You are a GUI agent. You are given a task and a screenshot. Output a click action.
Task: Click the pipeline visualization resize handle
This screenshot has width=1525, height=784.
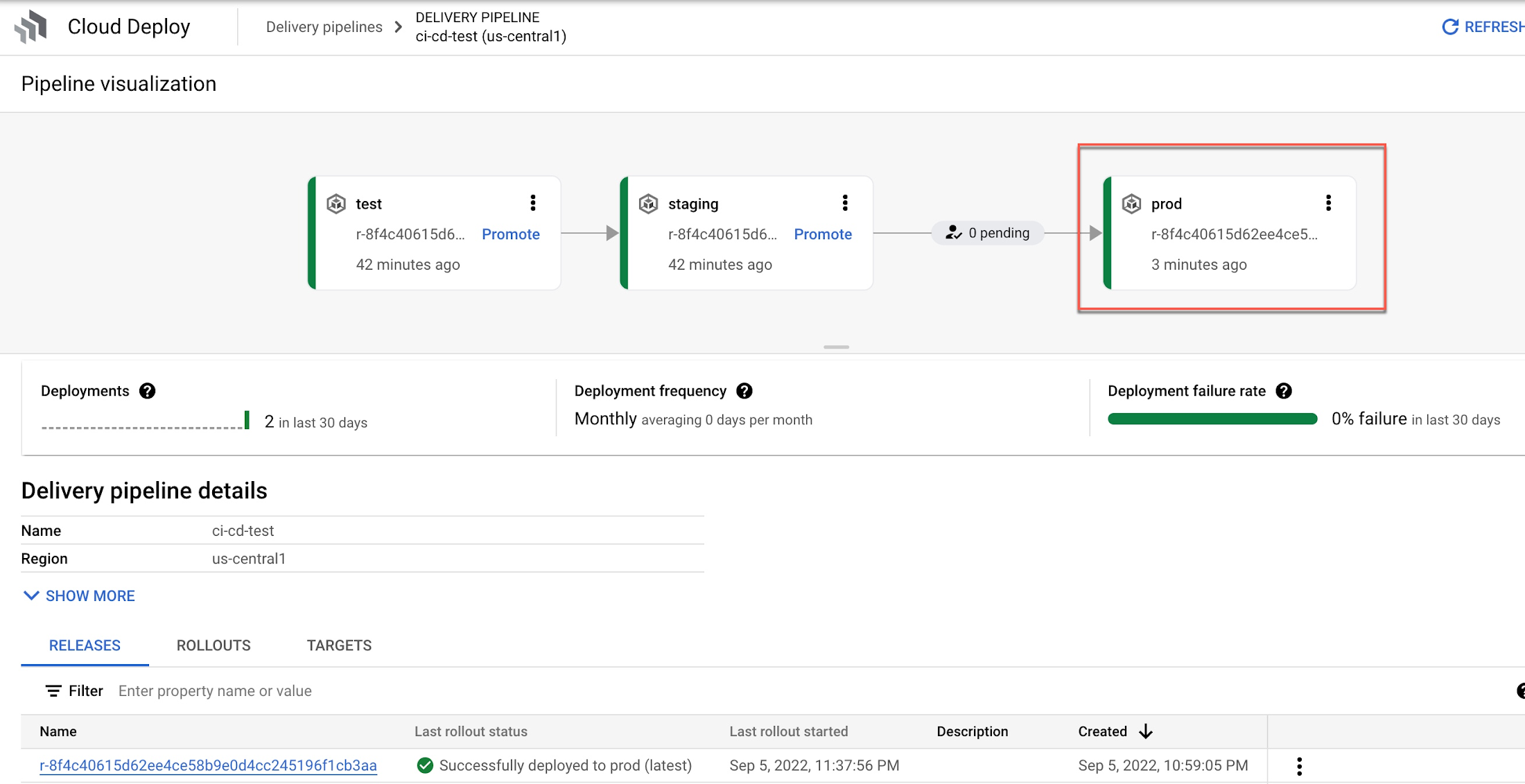click(x=836, y=347)
